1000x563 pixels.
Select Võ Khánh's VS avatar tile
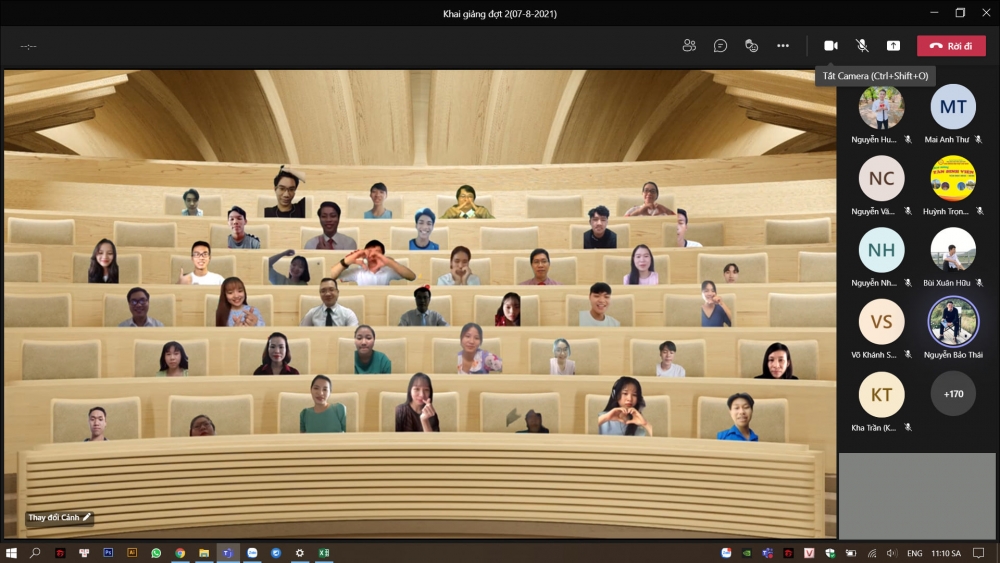pos(881,322)
